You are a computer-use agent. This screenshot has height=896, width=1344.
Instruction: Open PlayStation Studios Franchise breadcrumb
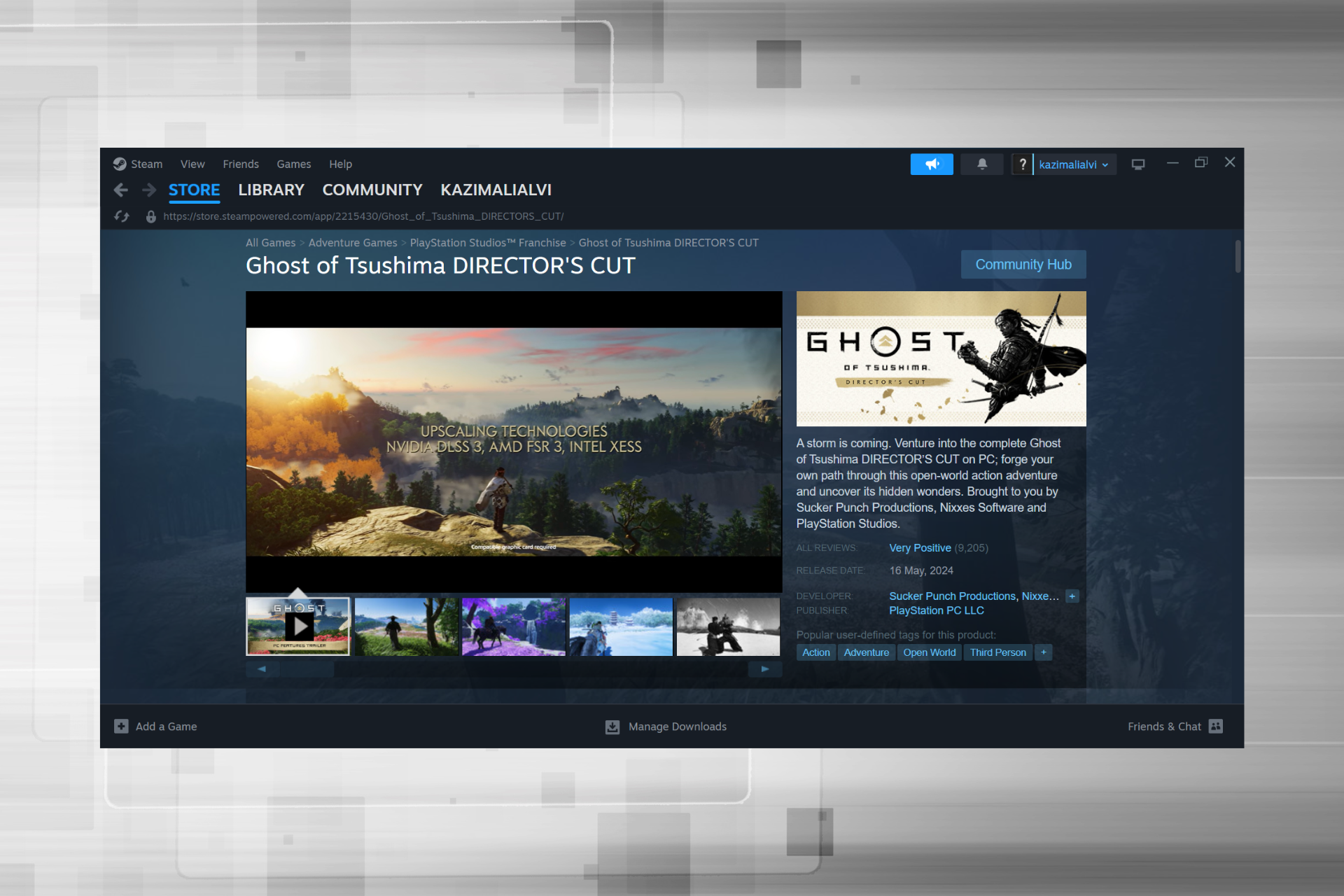tap(488, 243)
